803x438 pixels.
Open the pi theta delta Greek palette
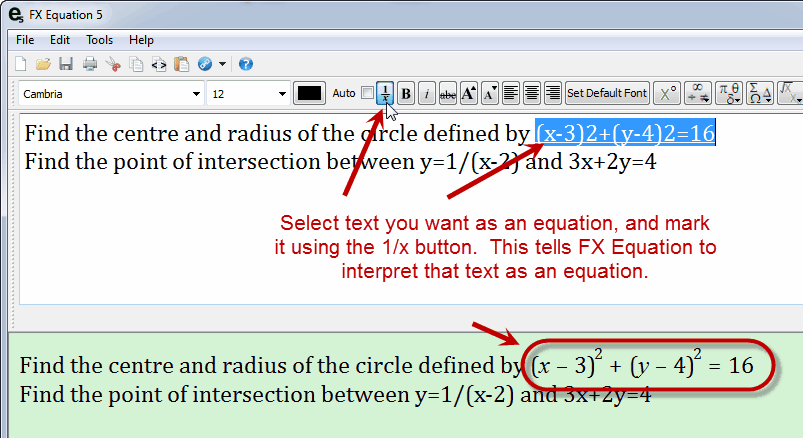tap(729, 93)
